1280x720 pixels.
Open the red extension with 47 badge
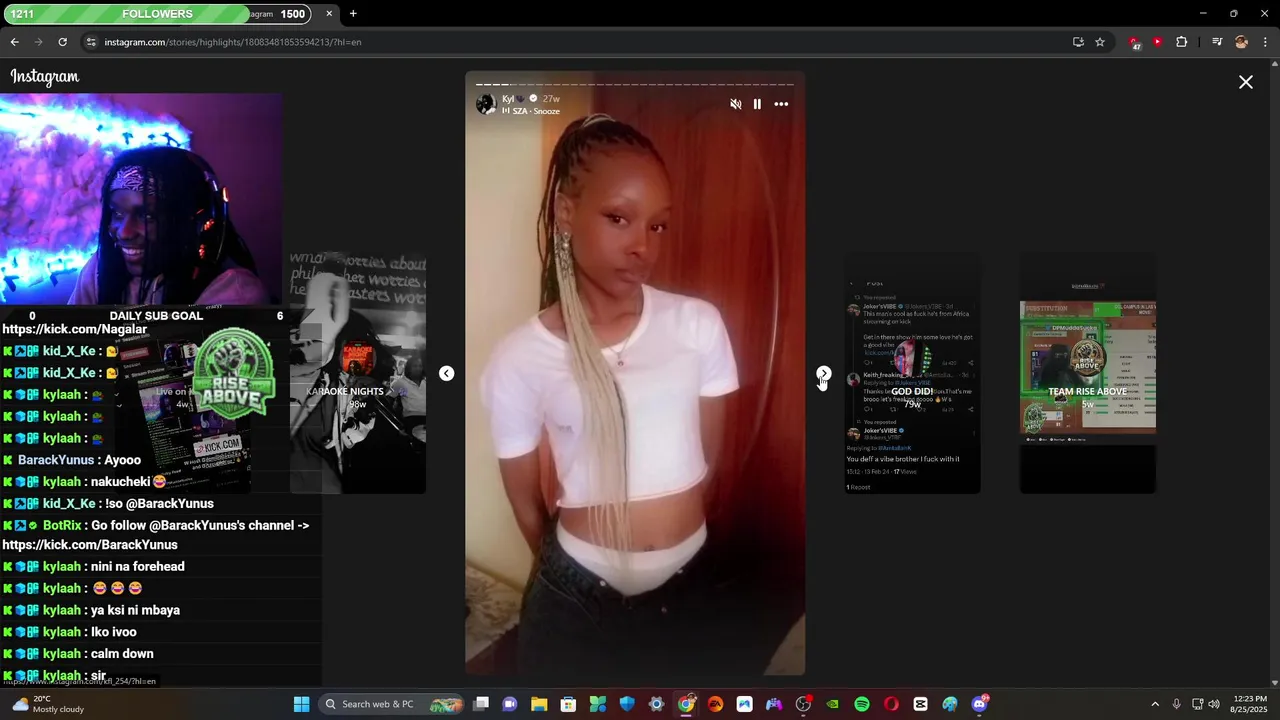(x=1134, y=42)
